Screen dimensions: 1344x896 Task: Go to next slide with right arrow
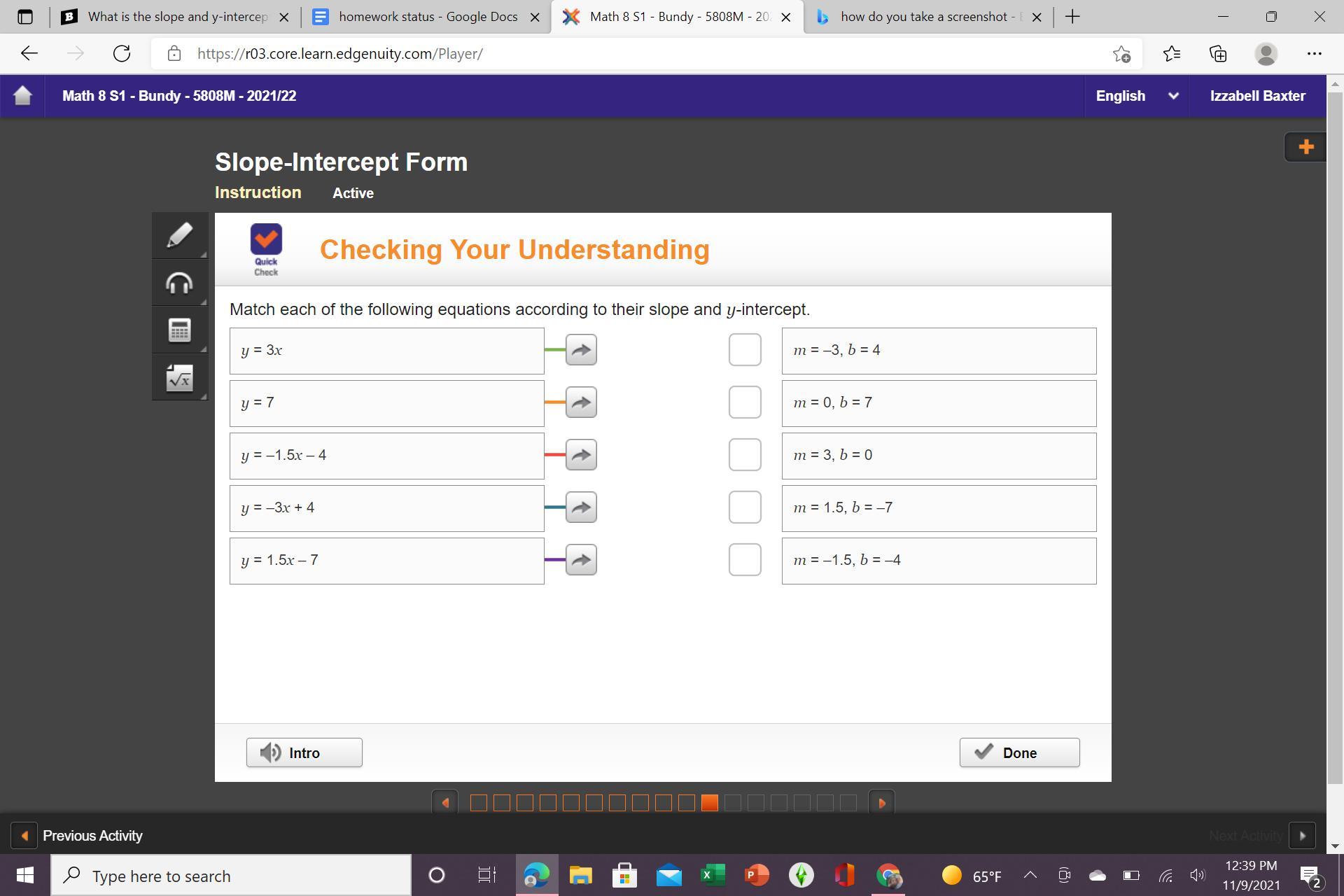click(881, 803)
